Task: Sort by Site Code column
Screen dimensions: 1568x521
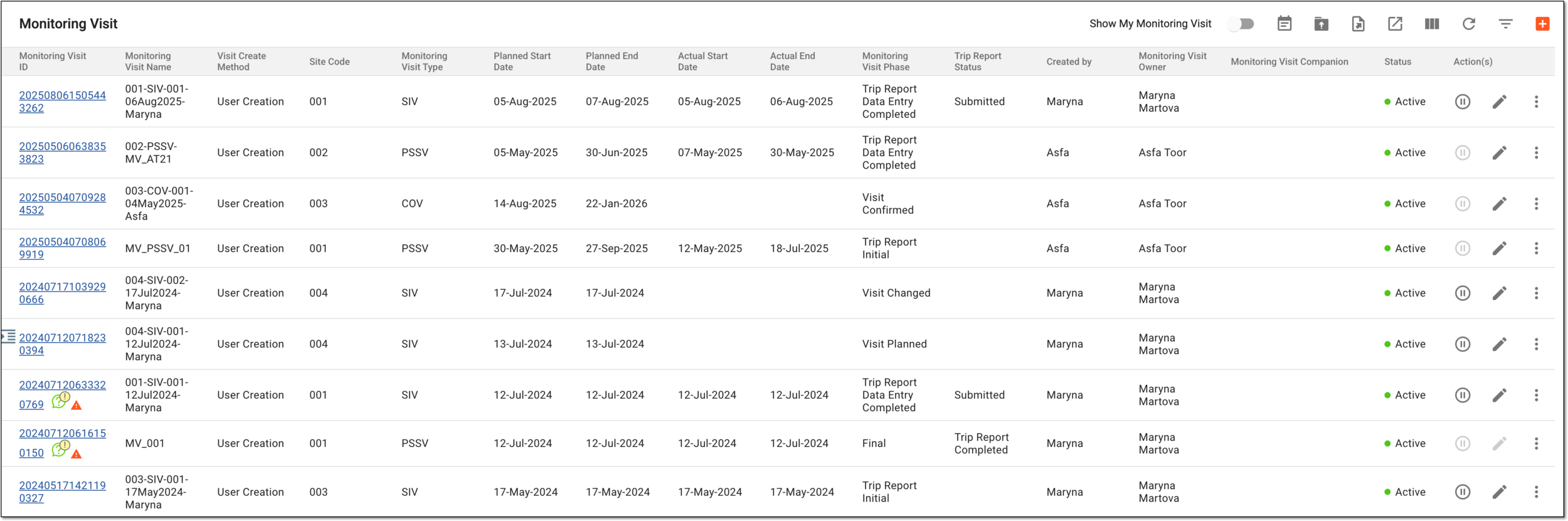Action: [329, 61]
